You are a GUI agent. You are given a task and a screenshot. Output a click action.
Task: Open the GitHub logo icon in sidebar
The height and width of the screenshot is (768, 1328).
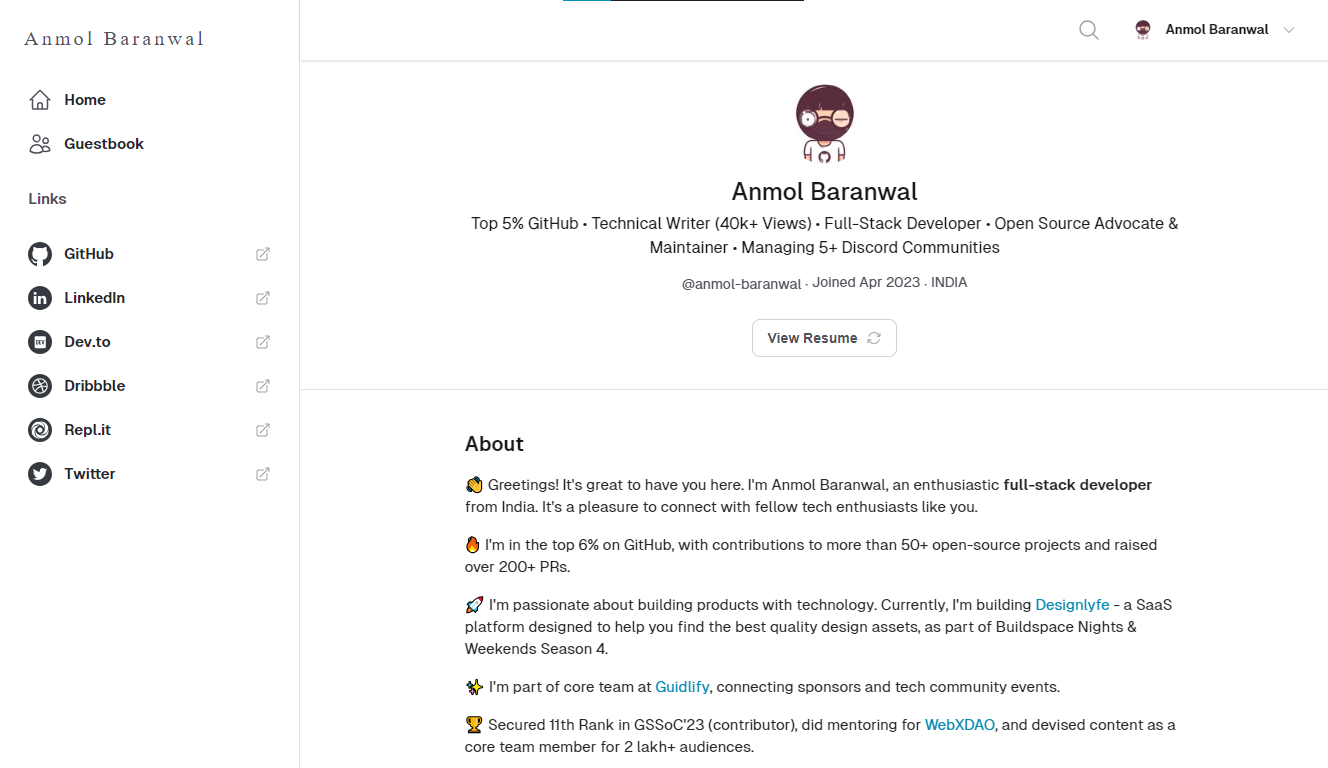pos(40,254)
